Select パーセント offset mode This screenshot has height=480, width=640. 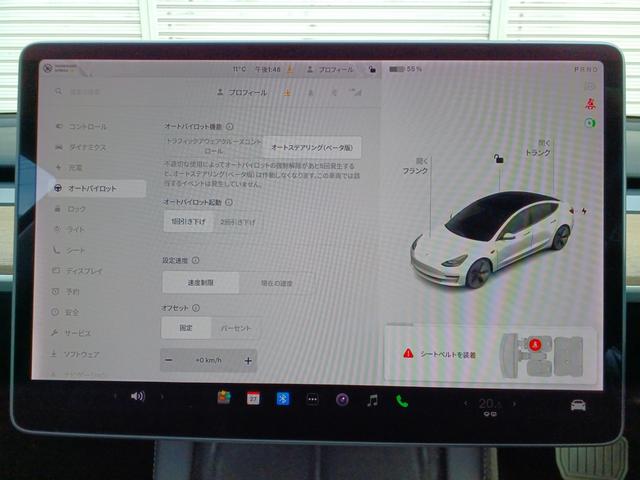[x=236, y=328]
